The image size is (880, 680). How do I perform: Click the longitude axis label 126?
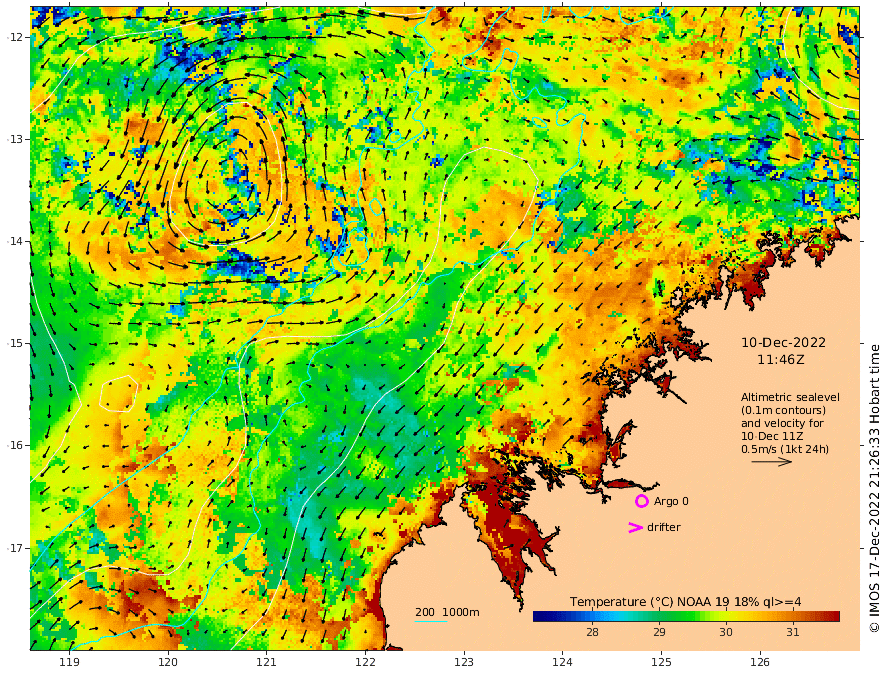pyautogui.click(x=760, y=663)
